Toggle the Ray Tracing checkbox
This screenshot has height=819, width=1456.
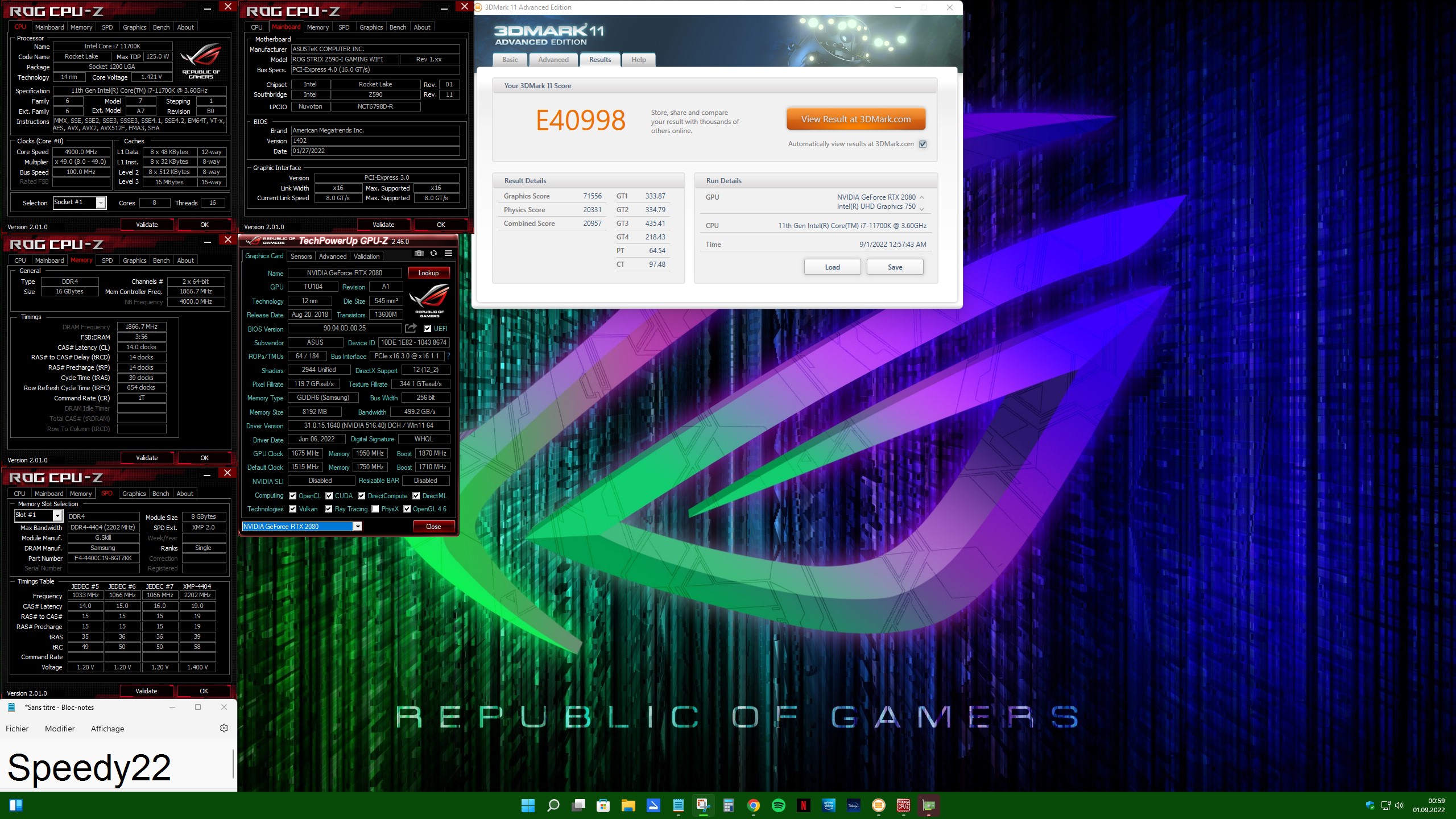click(x=328, y=509)
